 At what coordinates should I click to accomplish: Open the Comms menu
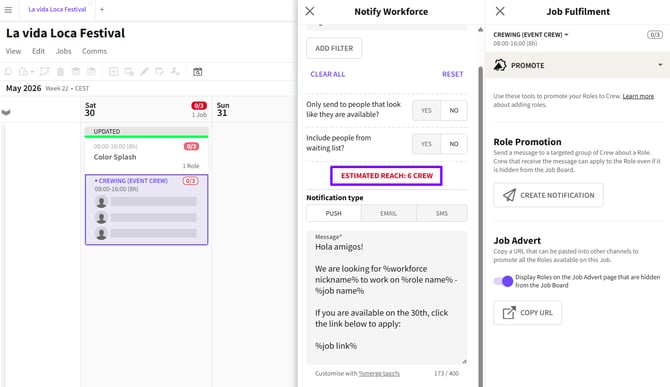(x=94, y=51)
